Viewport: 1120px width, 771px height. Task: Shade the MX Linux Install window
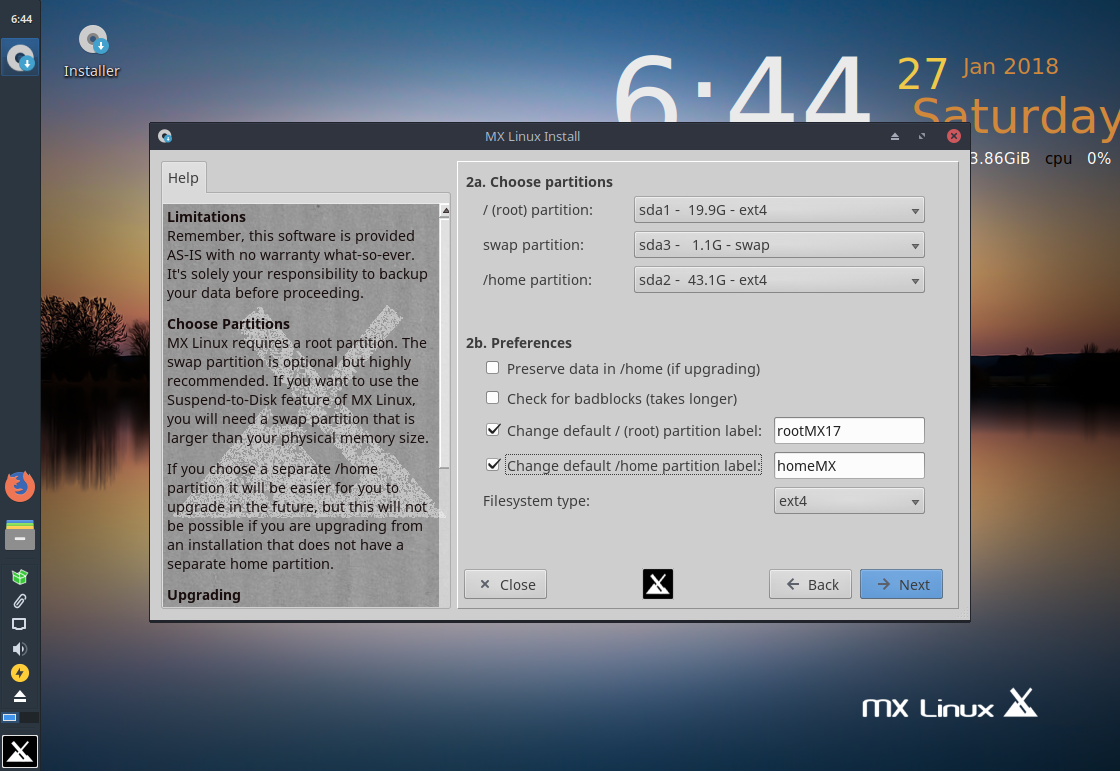point(895,136)
